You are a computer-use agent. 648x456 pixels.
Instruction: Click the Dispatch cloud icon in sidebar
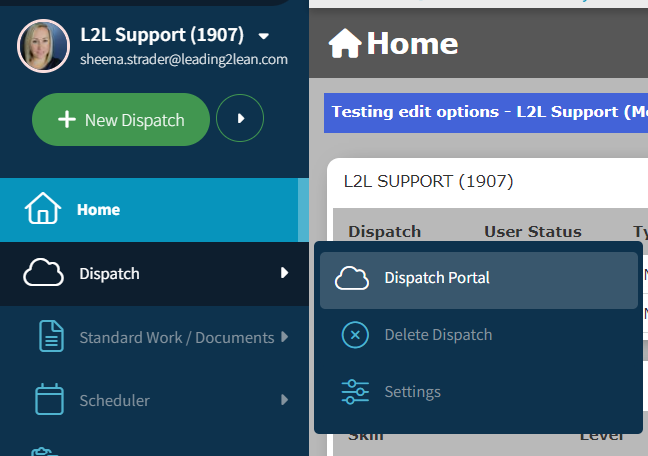(43, 273)
